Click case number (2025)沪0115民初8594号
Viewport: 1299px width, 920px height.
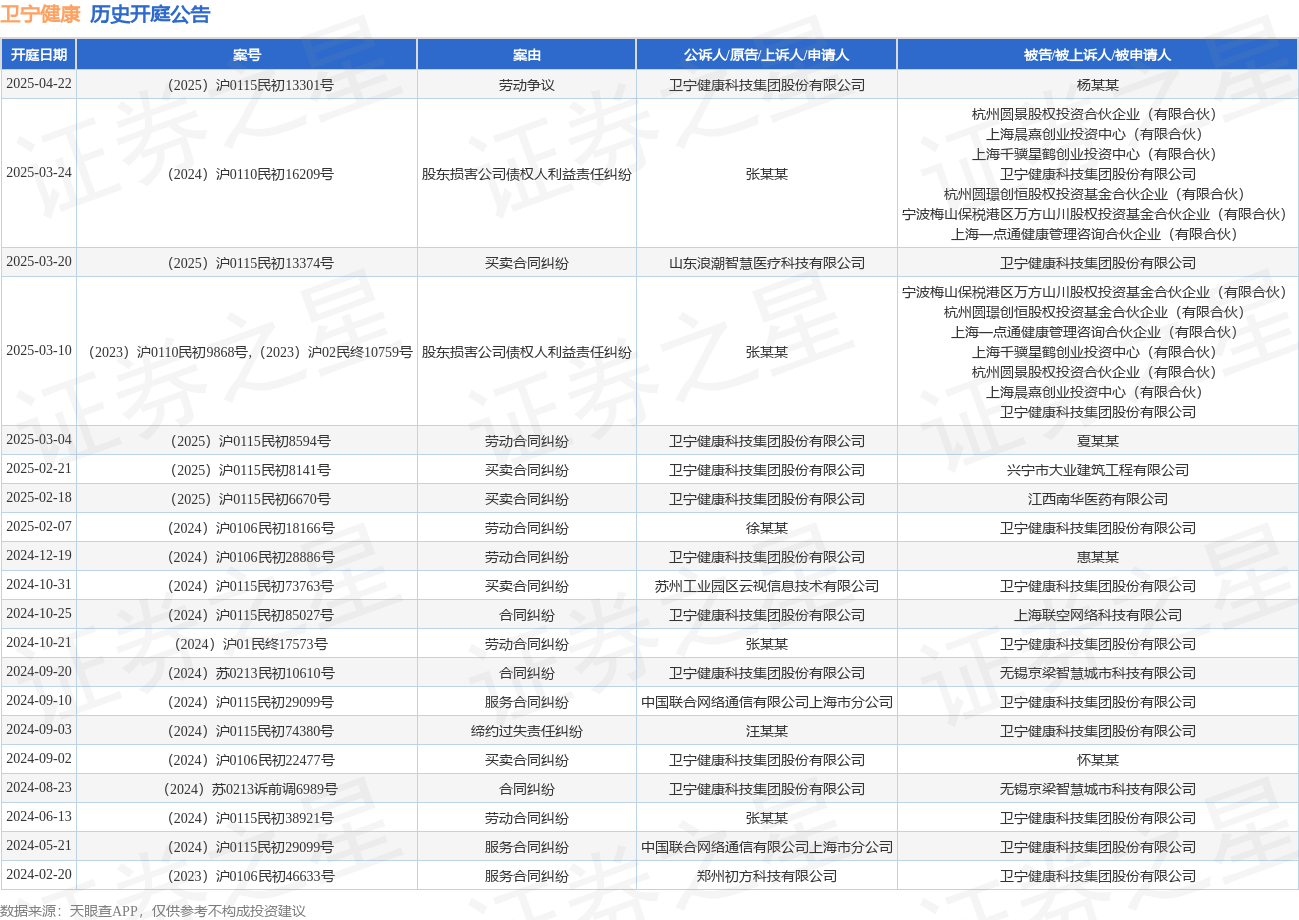[x=247, y=441]
